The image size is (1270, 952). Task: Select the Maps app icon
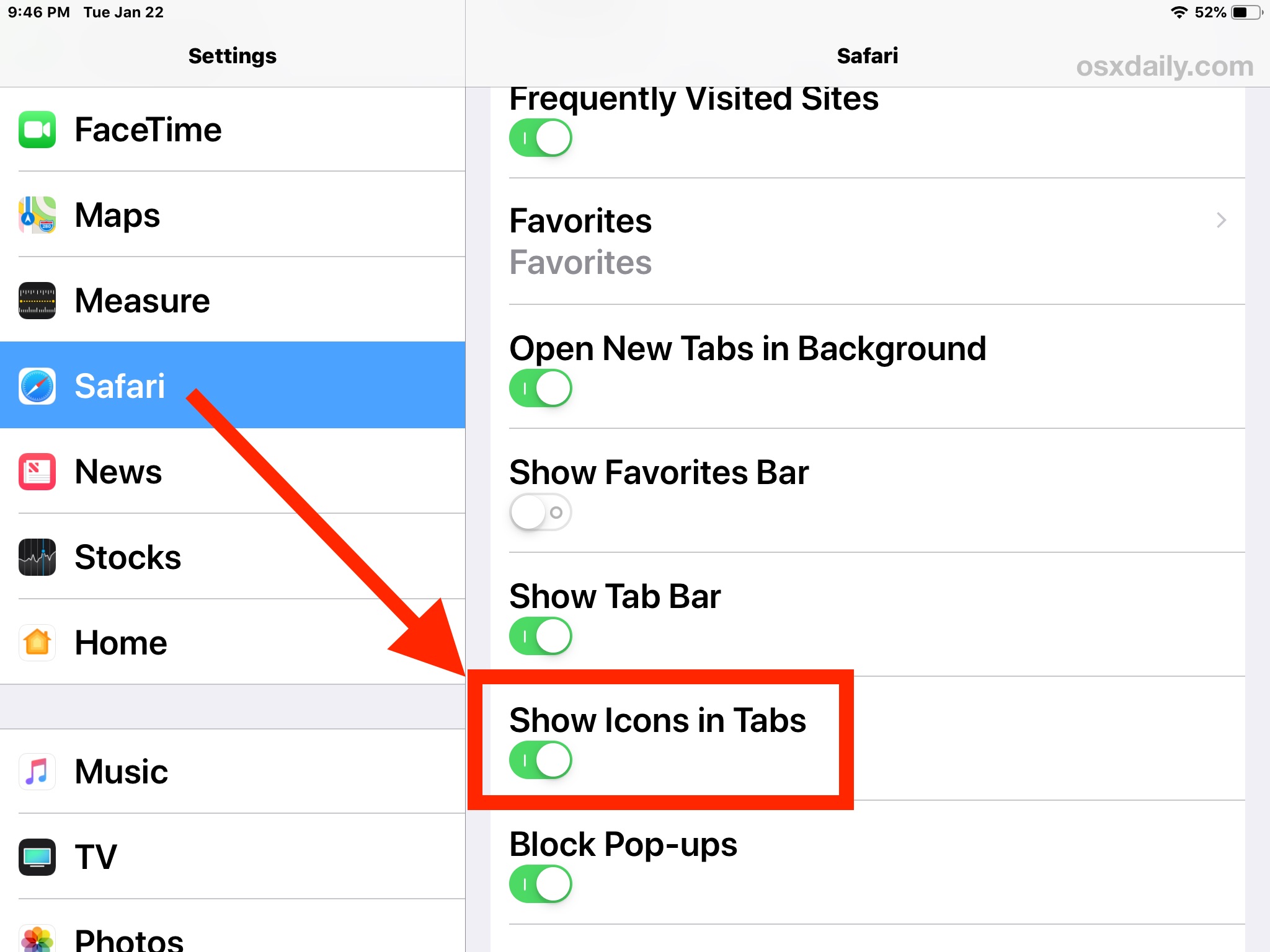click(37, 215)
